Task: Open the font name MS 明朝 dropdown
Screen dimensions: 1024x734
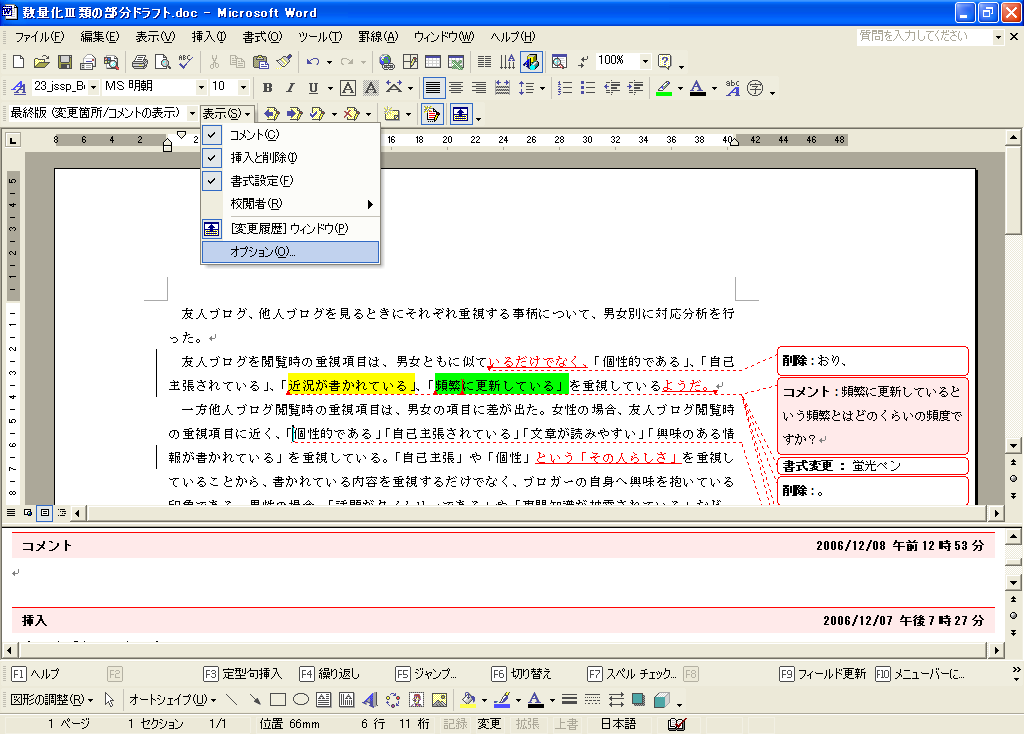Action: tap(201, 88)
